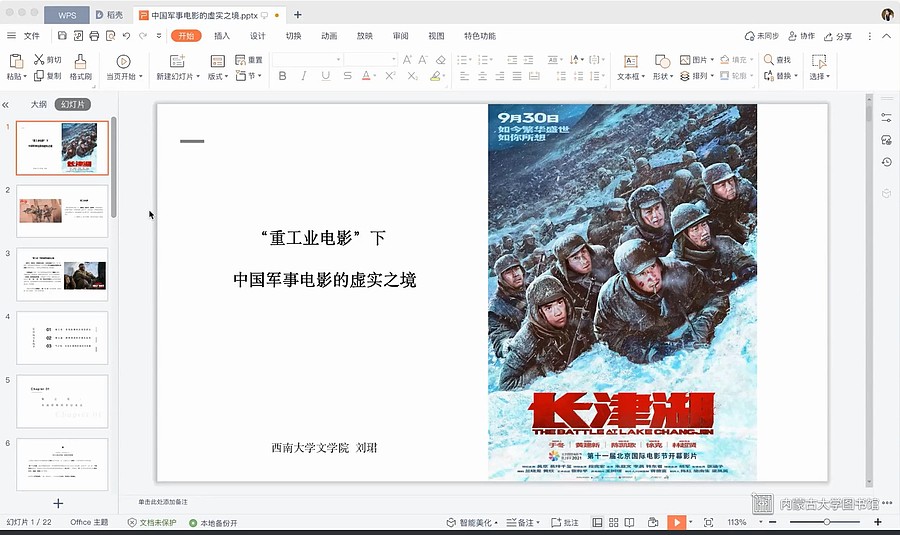Select slide 3 thumbnail
Viewport: 900px width, 535px height.
tap(62, 274)
